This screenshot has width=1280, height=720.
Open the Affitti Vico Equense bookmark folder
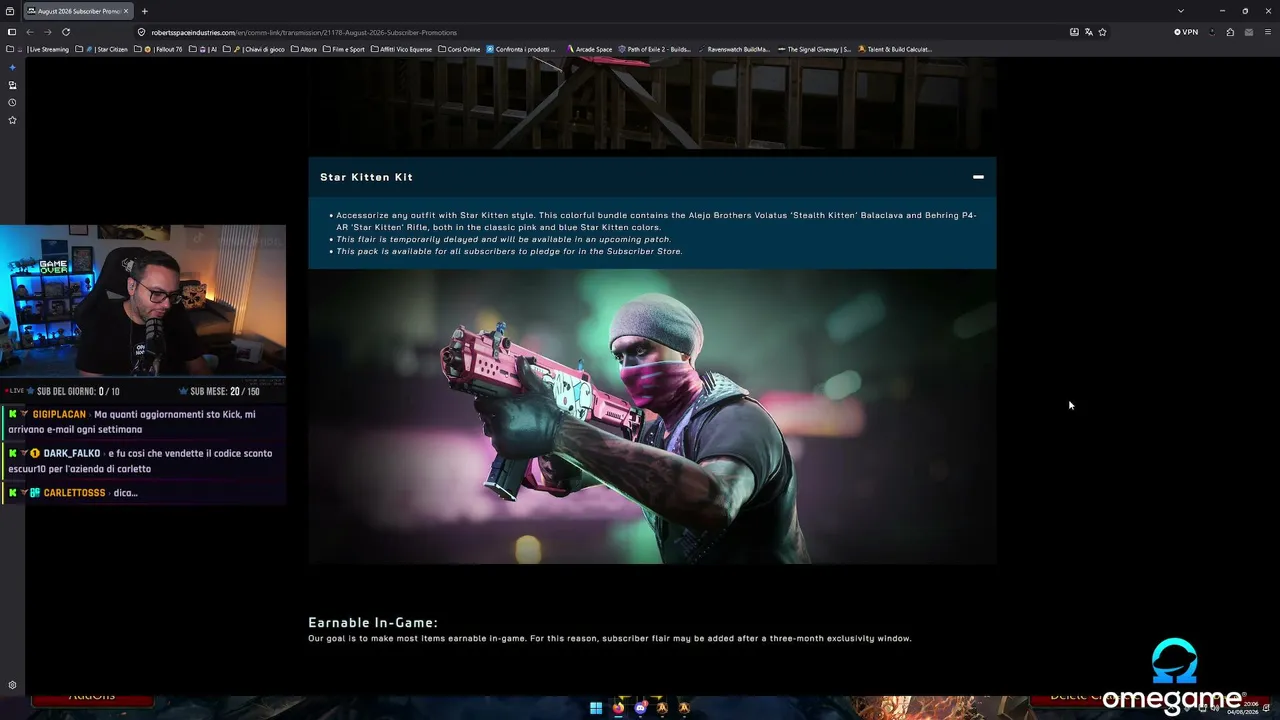point(401,49)
